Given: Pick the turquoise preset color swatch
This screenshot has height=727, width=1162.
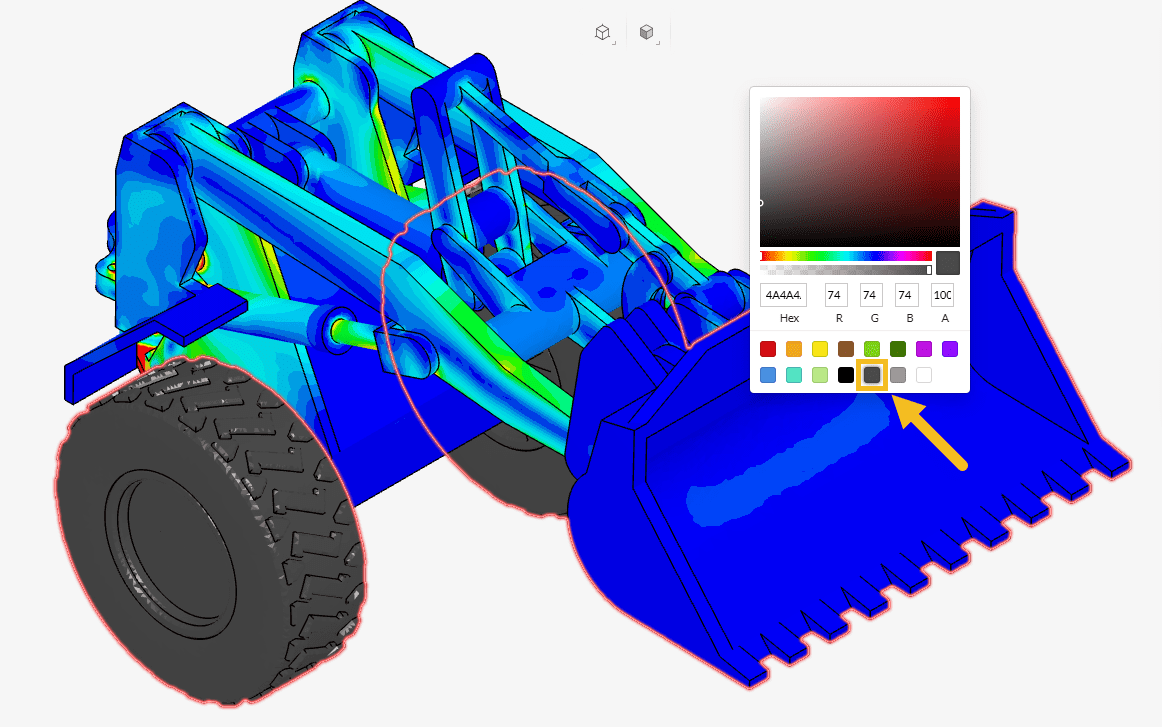Looking at the screenshot, I should pyautogui.click(x=794, y=375).
